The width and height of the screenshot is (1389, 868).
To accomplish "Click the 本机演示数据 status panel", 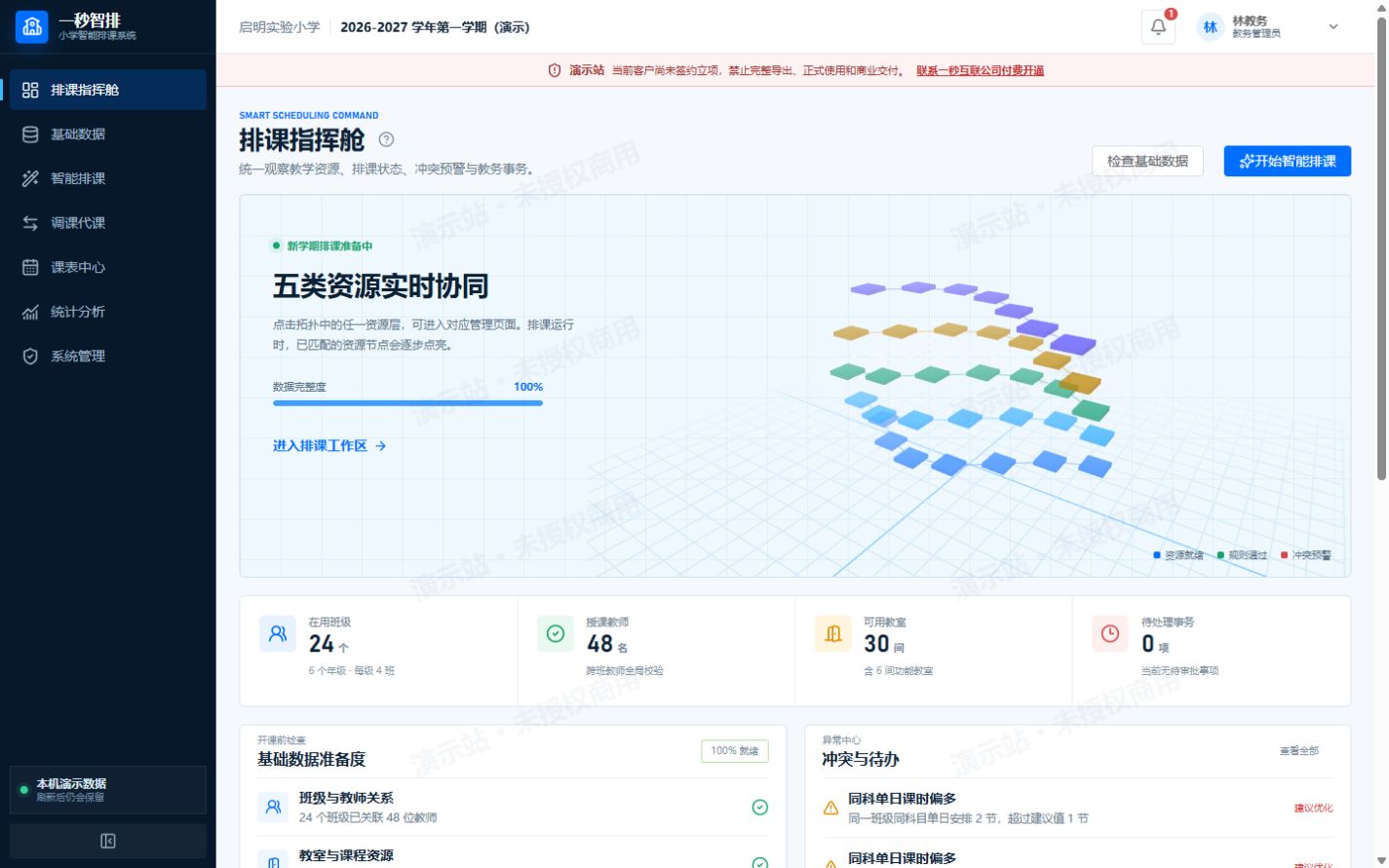I will [x=108, y=790].
